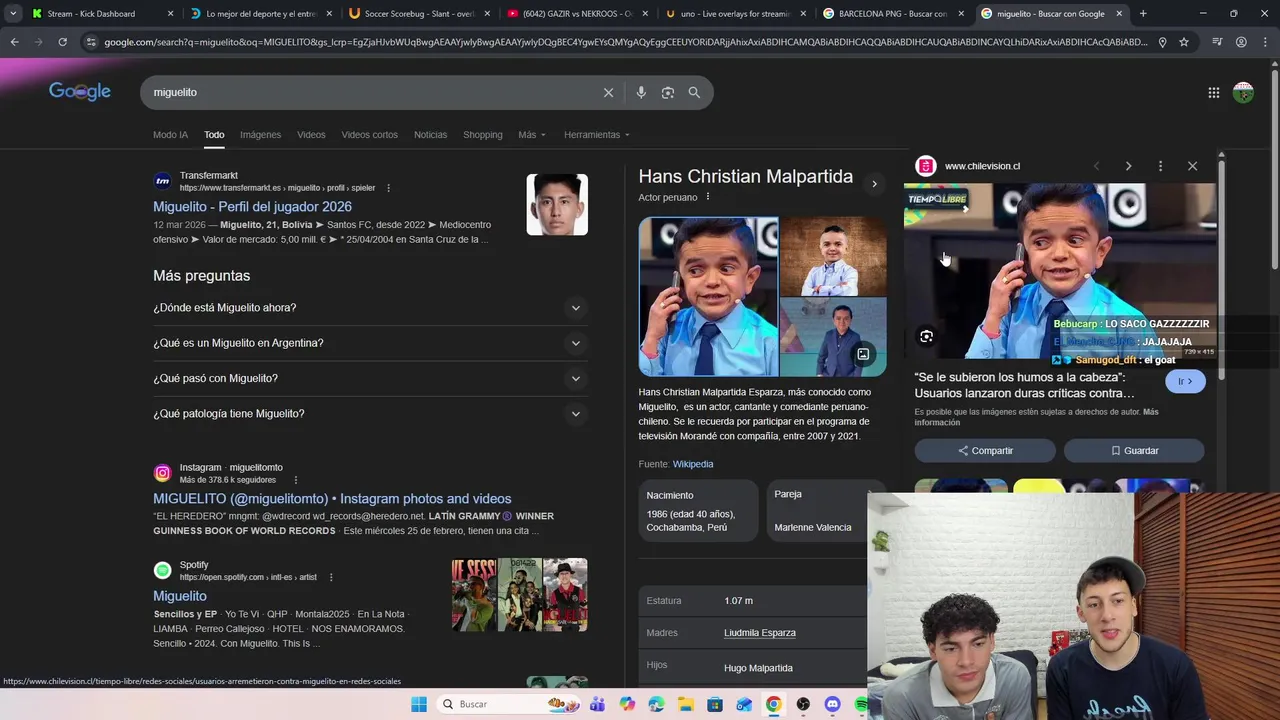
Task: Open the Google account avatar
Action: pos(1243,93)
